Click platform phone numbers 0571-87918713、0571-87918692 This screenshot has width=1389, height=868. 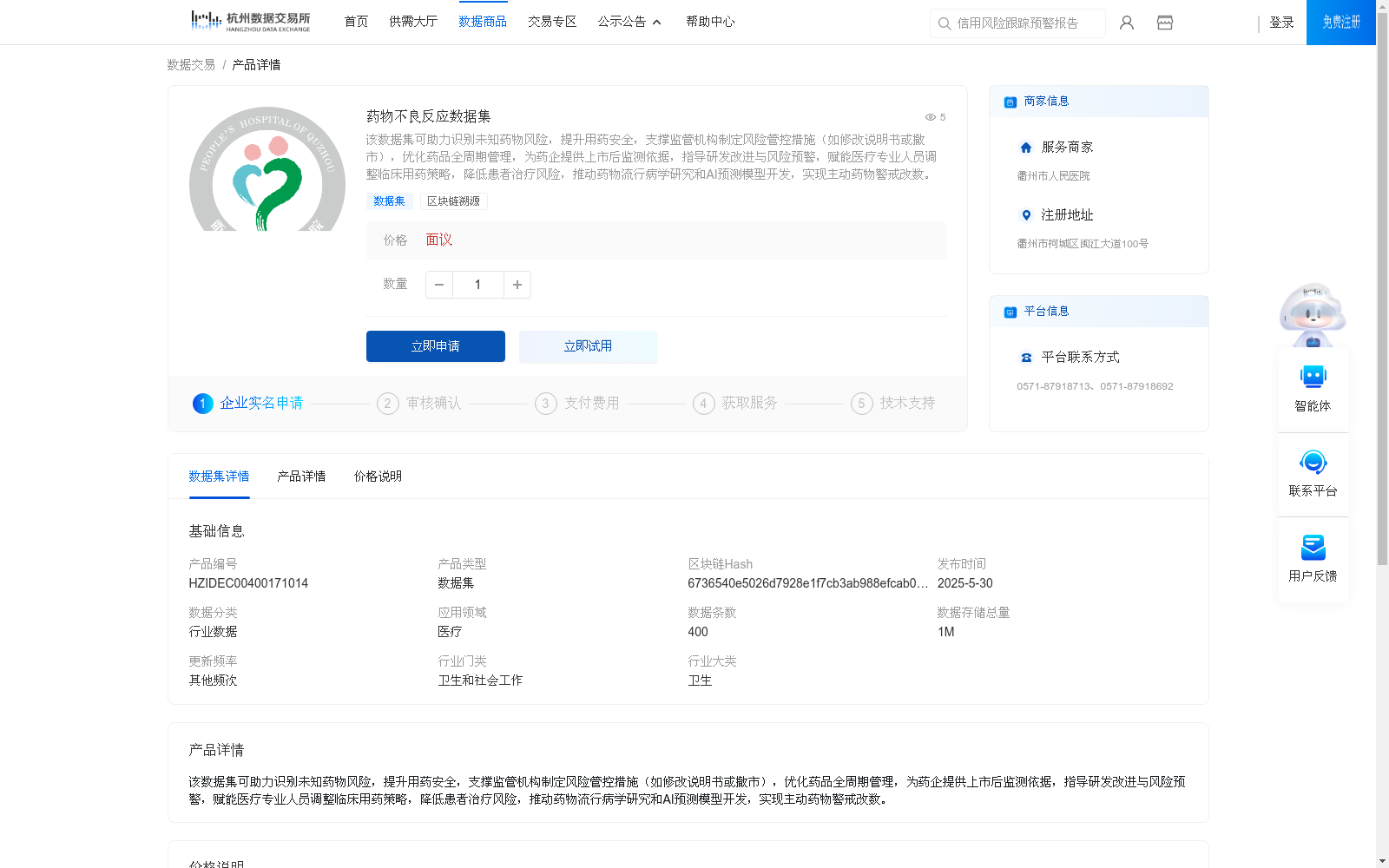tap(1095, 386)
